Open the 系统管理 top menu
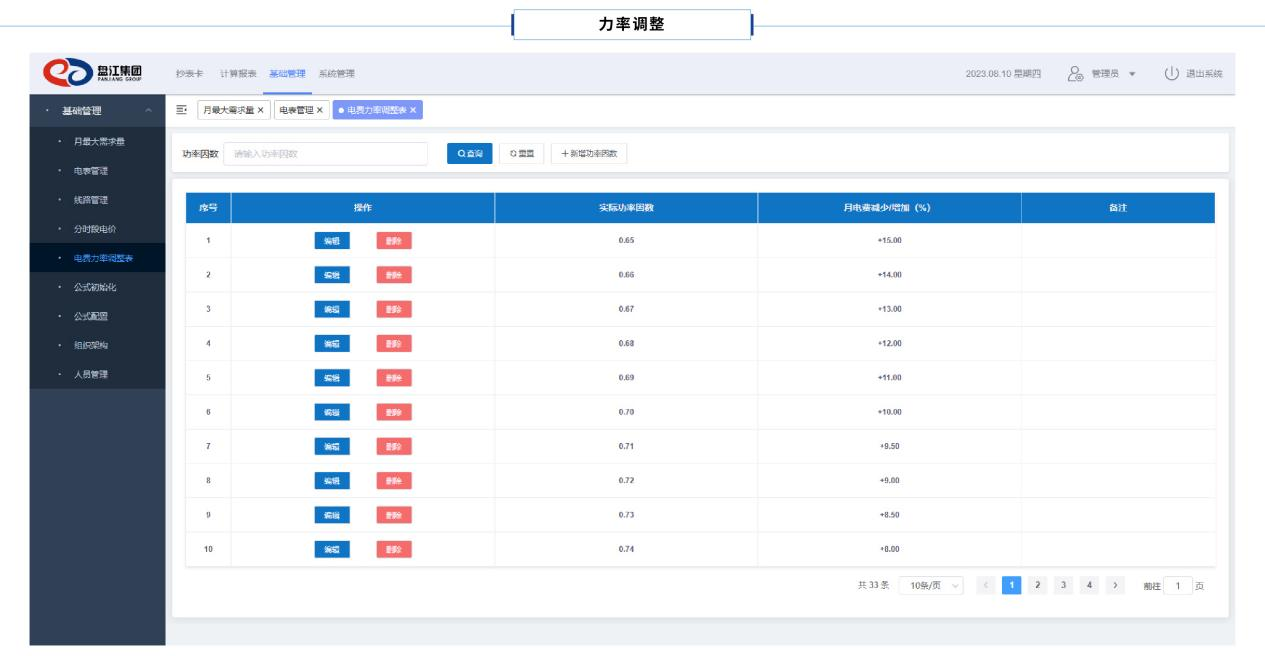Screen dimensions: 1265x656 pos(336,74)
